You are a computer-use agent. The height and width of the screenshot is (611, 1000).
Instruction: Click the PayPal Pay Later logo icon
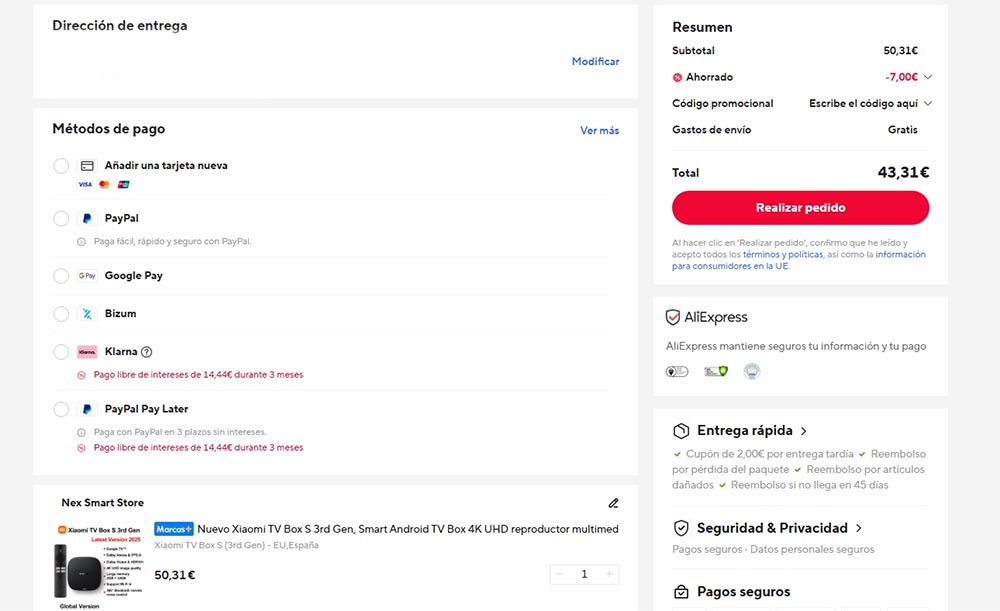coord(87,409)
